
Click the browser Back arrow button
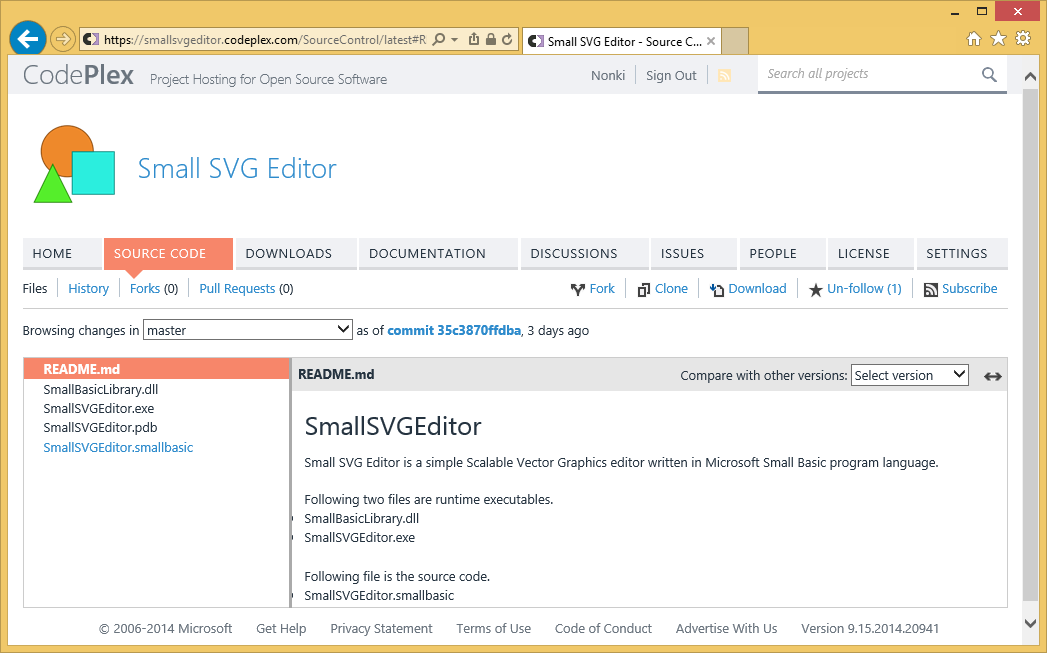click(27, 39)
